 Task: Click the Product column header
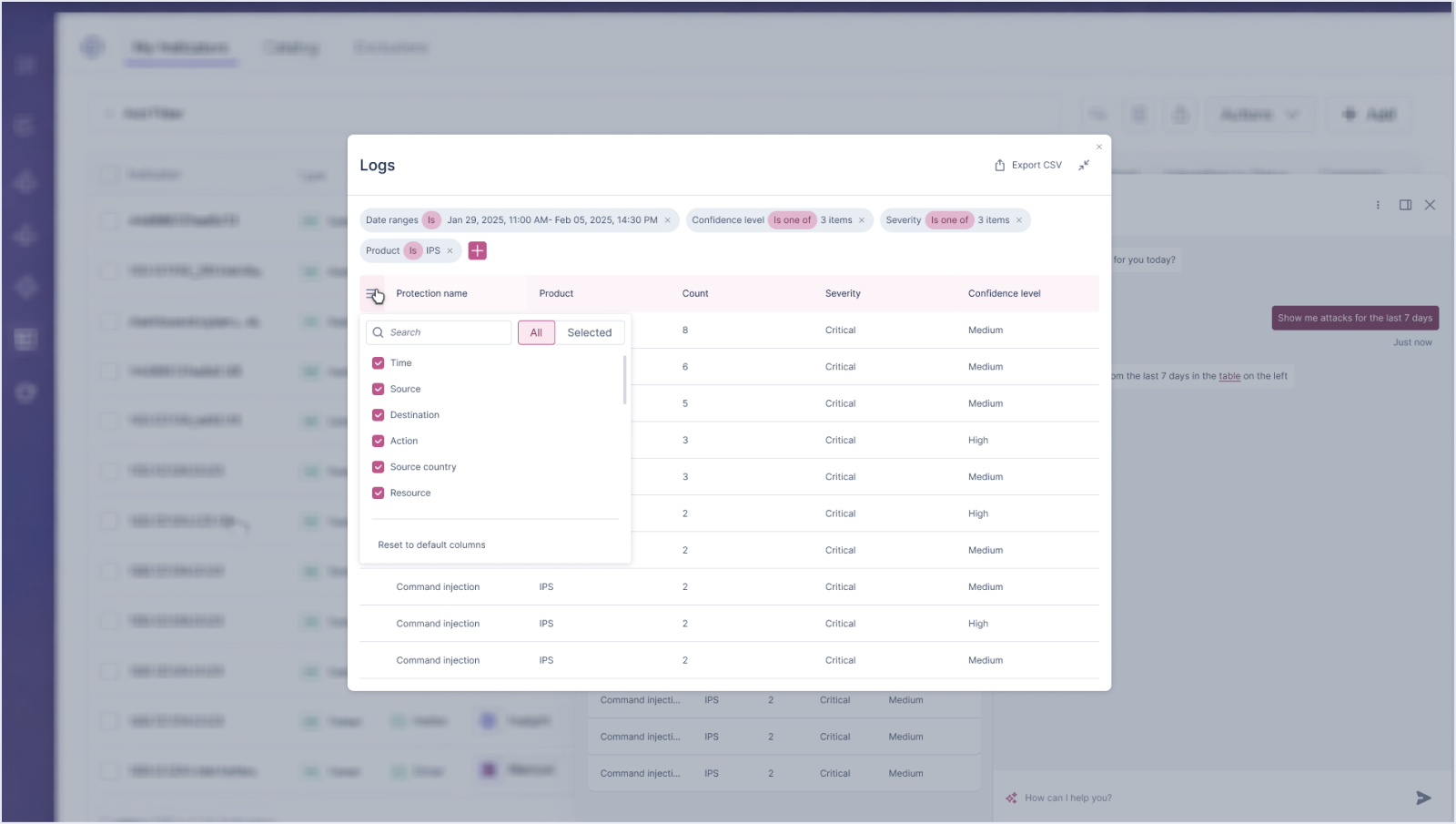click(x=556, y=293)
